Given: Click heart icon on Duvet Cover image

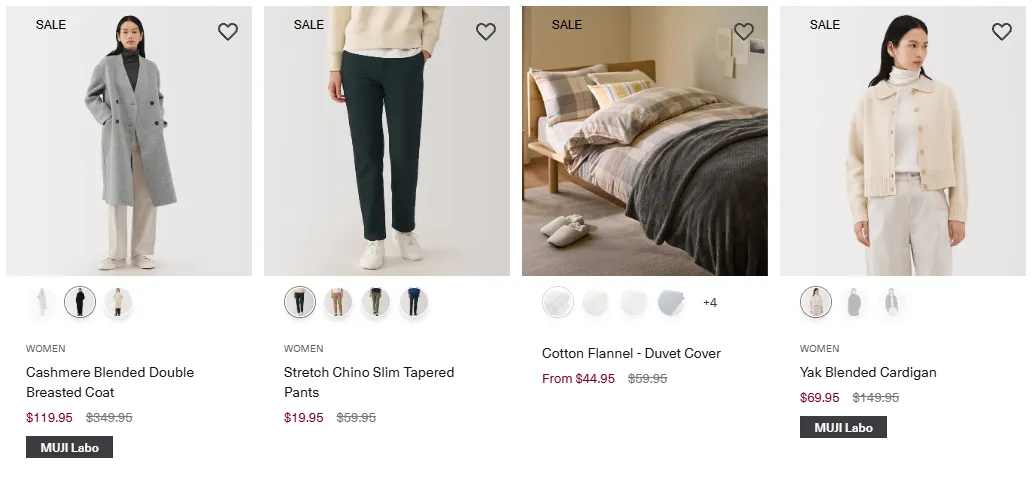Looking at the screenshot, I should pos(744,32).
